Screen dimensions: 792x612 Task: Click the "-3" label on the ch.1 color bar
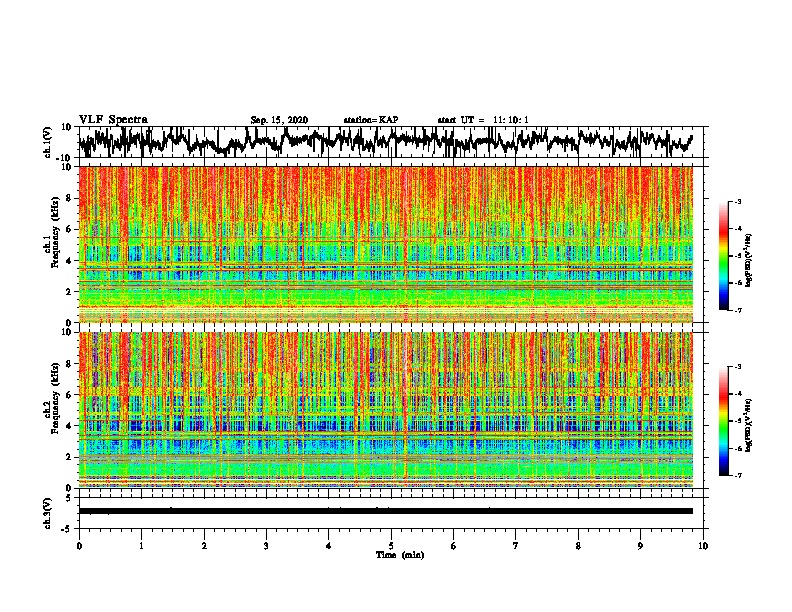coord(737,201)
